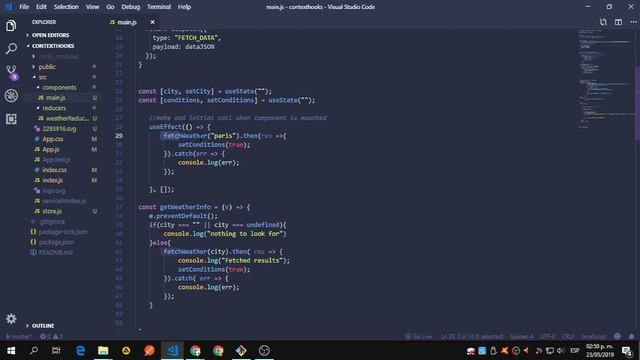This screenshot has width=640, height=360.
Task: Change file encoding via UTF-8
Action: [548, 337]
